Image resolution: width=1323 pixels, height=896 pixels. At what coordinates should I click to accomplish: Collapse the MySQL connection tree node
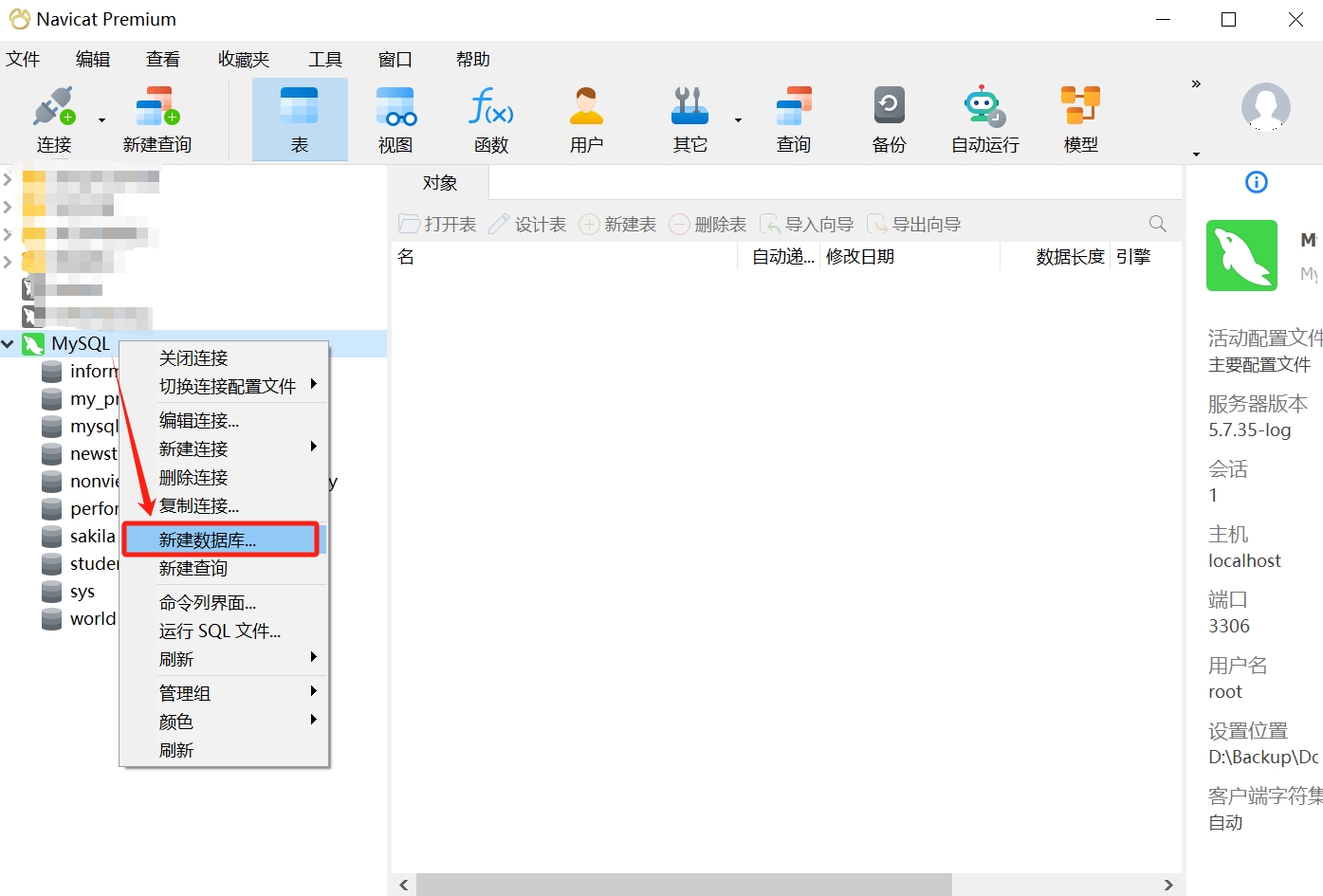(9, 343)
